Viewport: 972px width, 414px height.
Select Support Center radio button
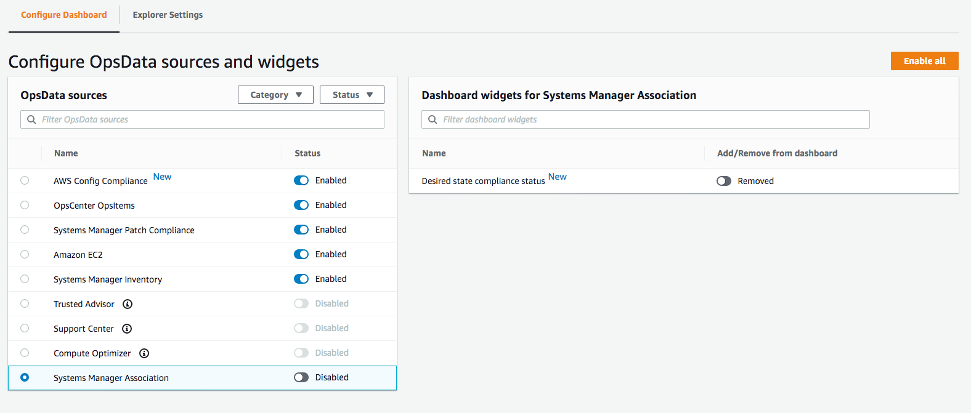click(25, 328)
